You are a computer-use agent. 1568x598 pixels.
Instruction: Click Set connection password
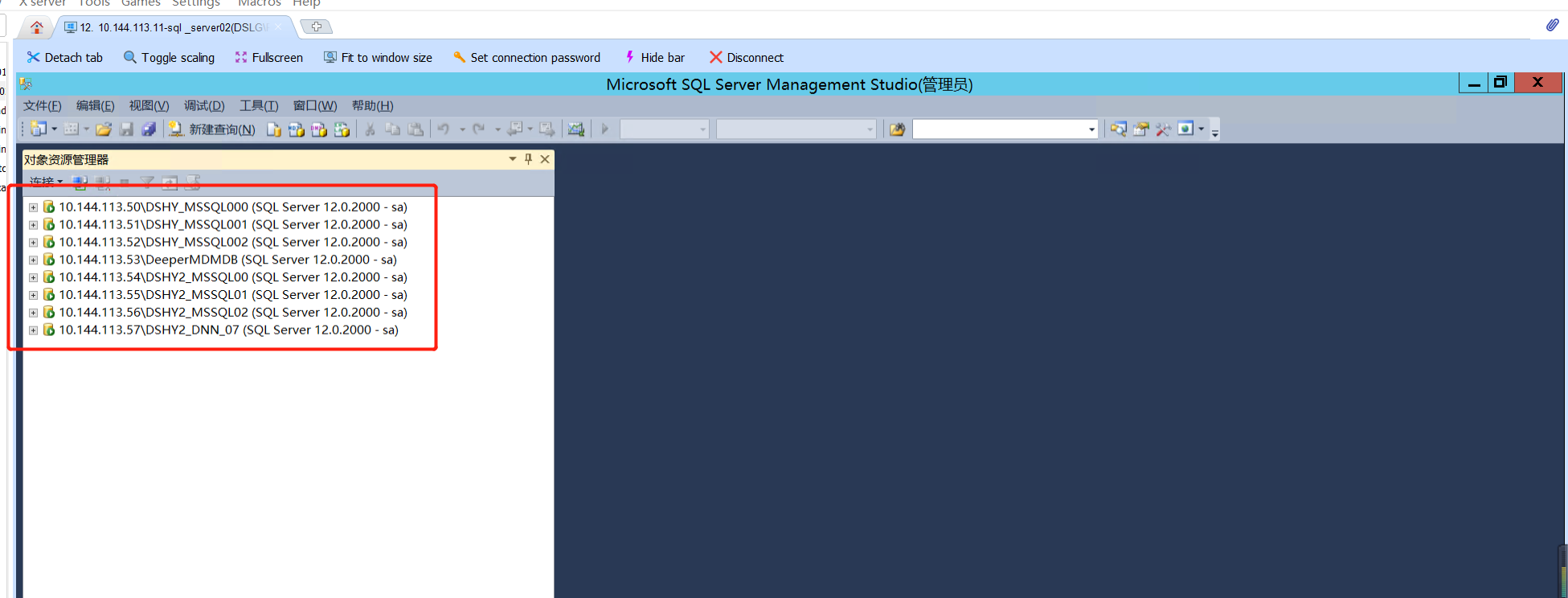click(x=526, y=58)
